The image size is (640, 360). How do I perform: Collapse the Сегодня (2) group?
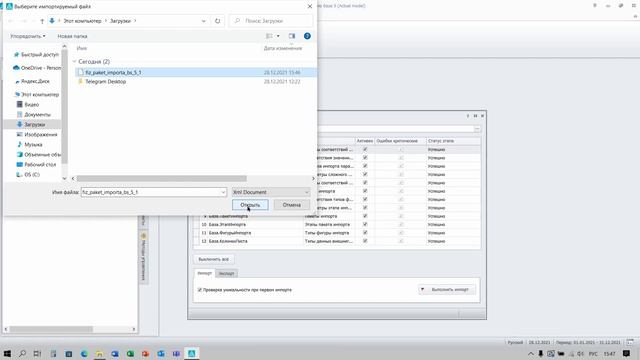pos(75,62)
